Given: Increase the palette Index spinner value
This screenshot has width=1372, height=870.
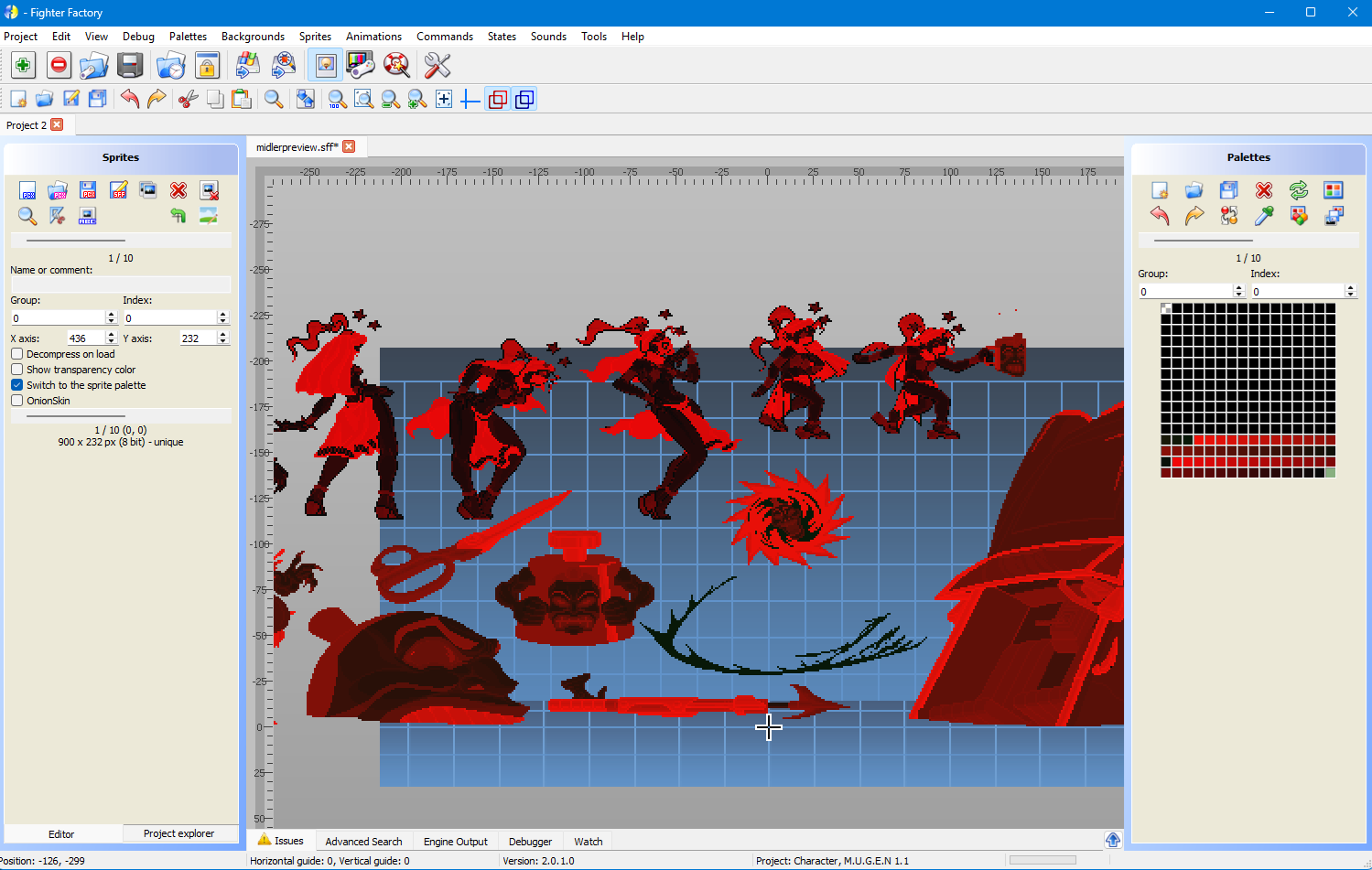Looking at the screenshot, I should pyautogui.click(x=1350, y=287).
